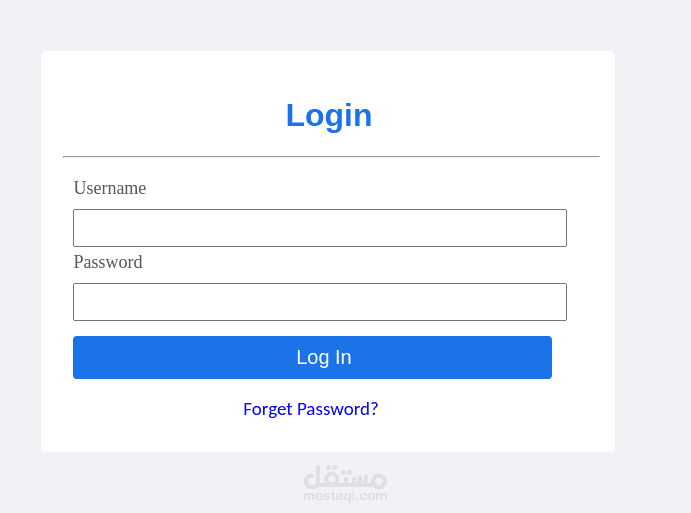Click the mostaql.com watermark text
The width and height of the screenshot is (691, 513).
coord(345,495)
